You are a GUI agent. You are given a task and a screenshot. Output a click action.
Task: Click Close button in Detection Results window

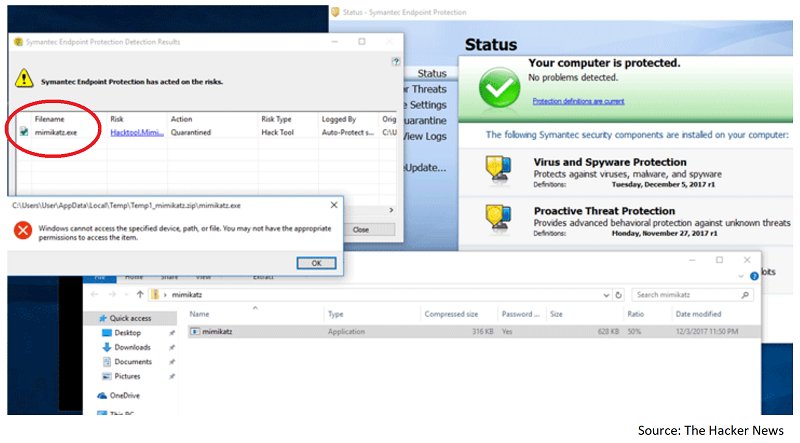(x=361, y=230)
